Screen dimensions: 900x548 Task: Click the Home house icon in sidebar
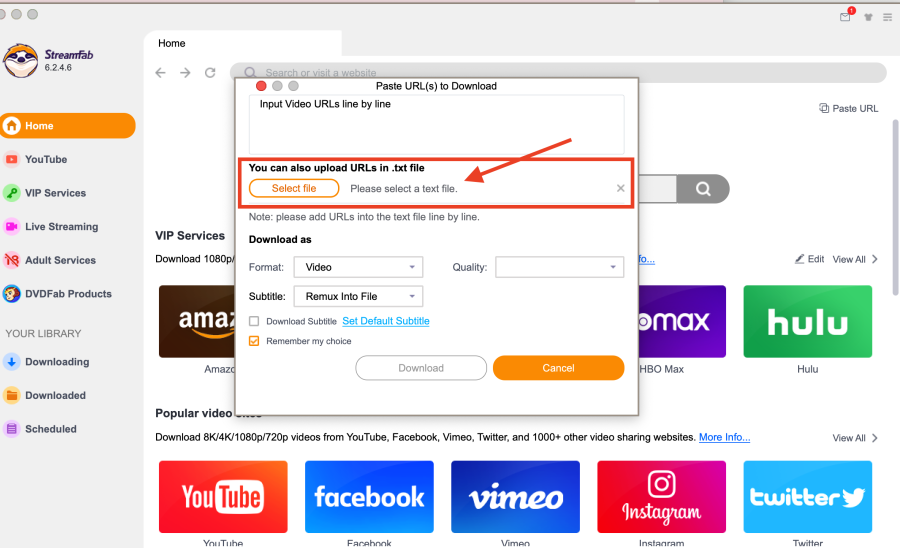click(x=11, y=126)
